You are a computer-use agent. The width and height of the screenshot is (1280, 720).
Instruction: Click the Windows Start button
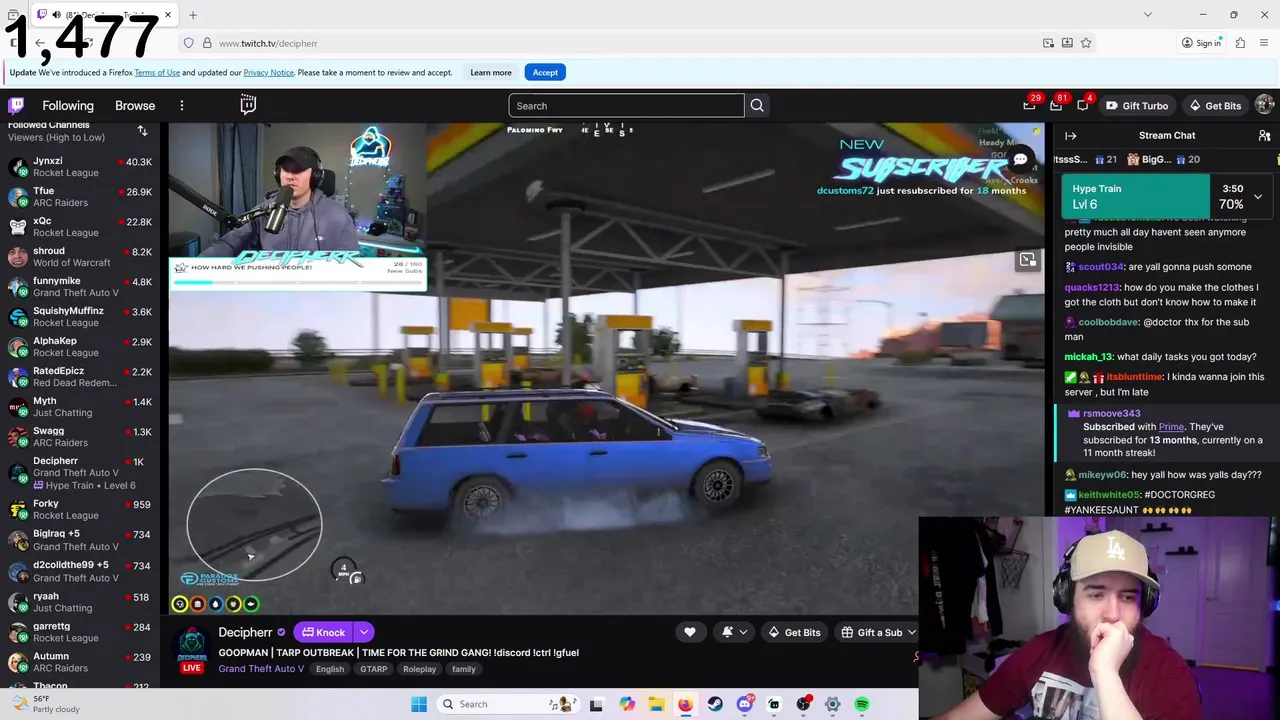tap(419, 704)
